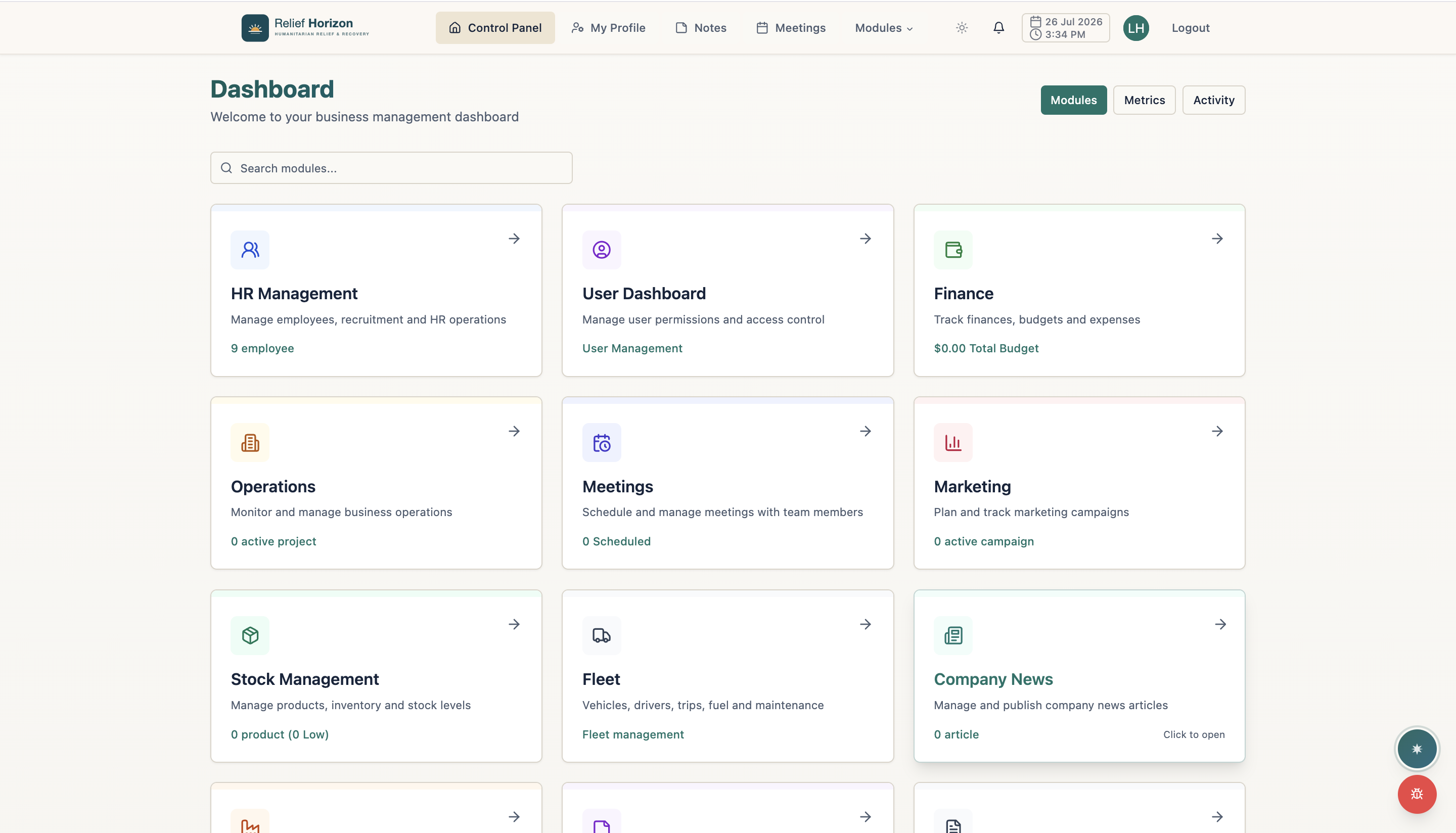1456x833 pixels.
Task: Click 'Click to open' on Company News
Action: (1194, 734)
